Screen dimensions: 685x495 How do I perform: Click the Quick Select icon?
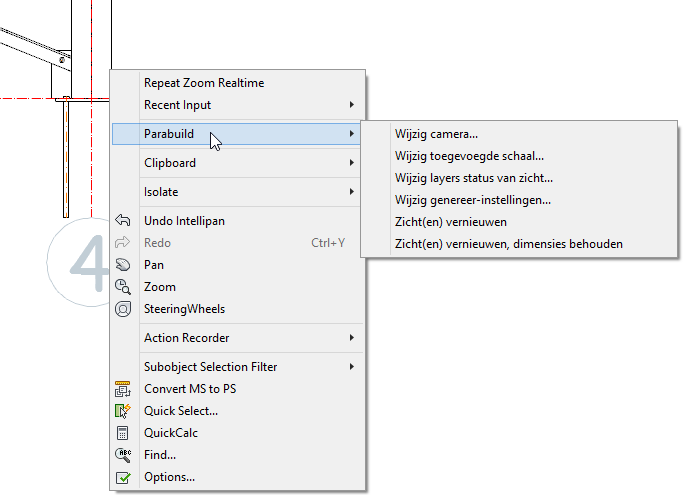click(x=123, y=411)
